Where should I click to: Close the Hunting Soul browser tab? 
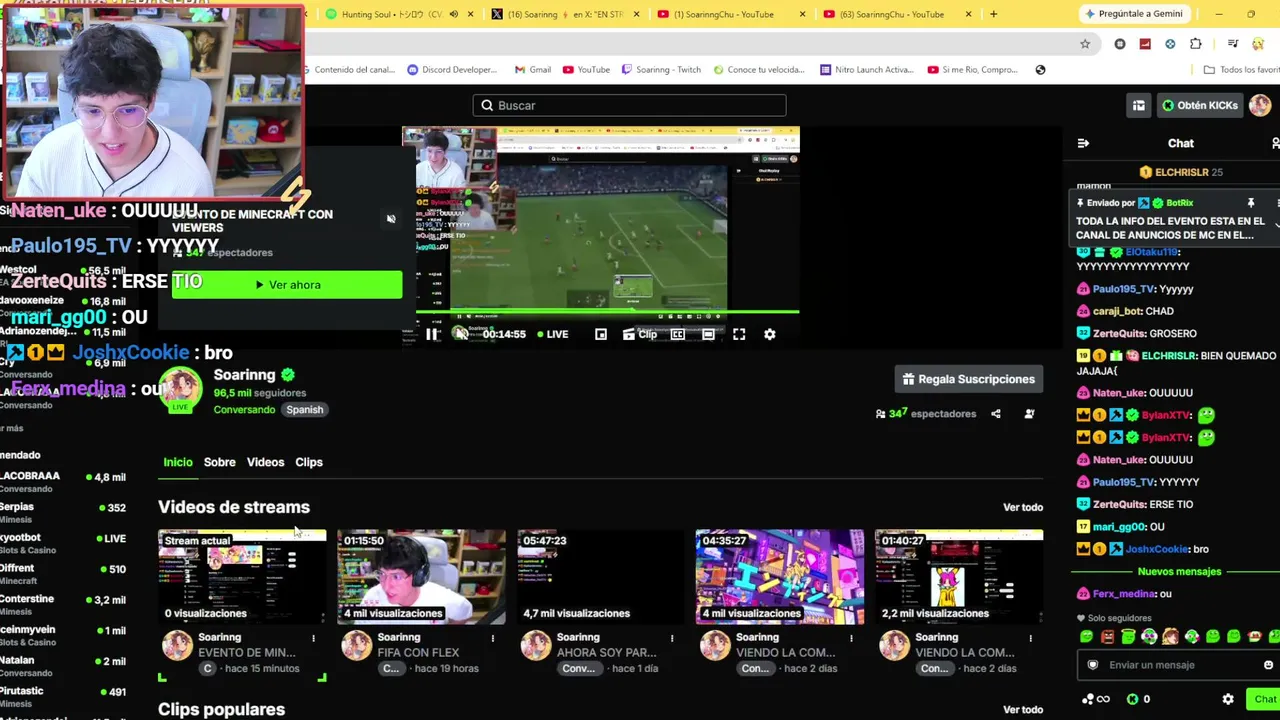(470, 14)
